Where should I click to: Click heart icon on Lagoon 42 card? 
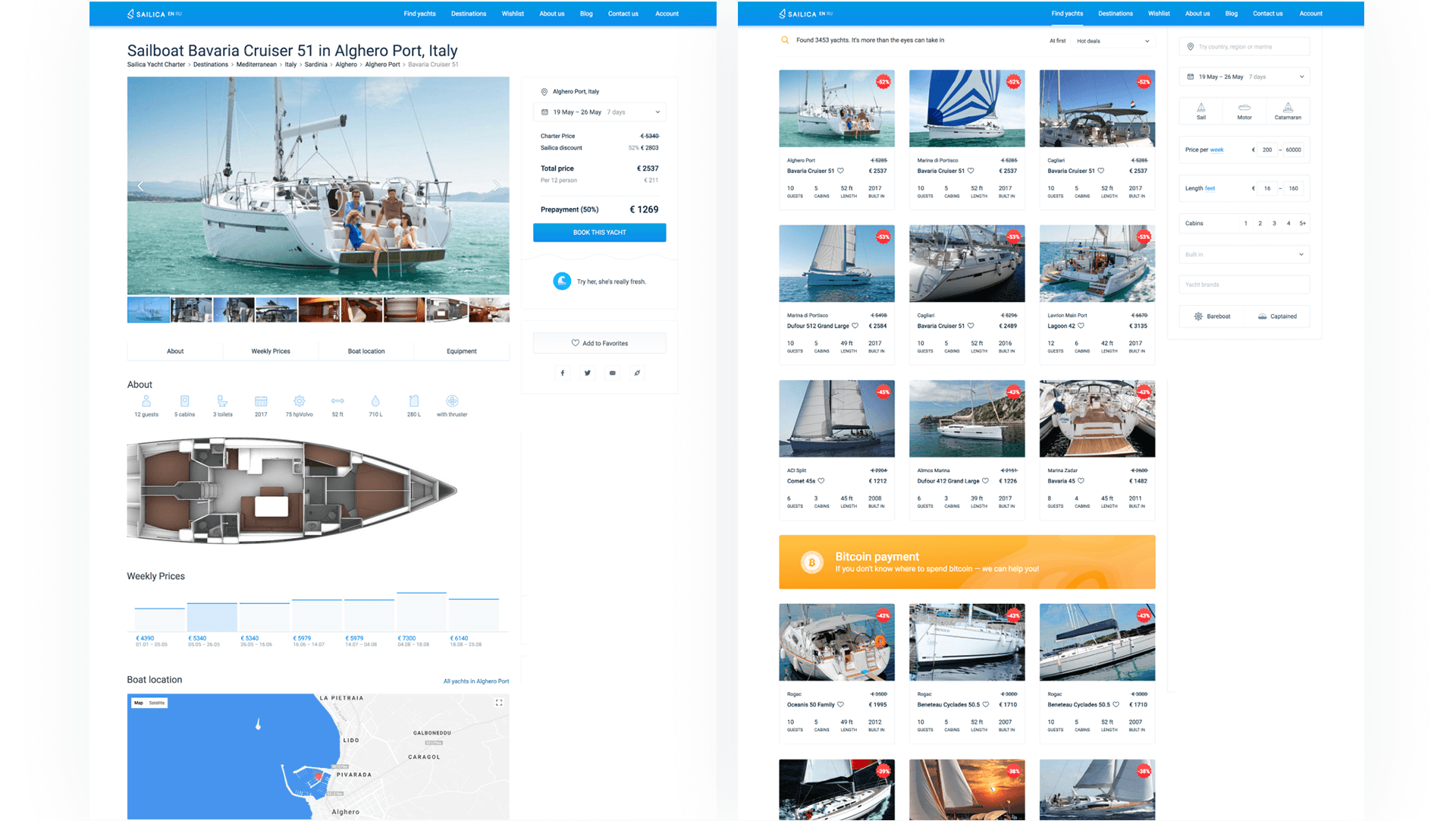point(1081,326)
